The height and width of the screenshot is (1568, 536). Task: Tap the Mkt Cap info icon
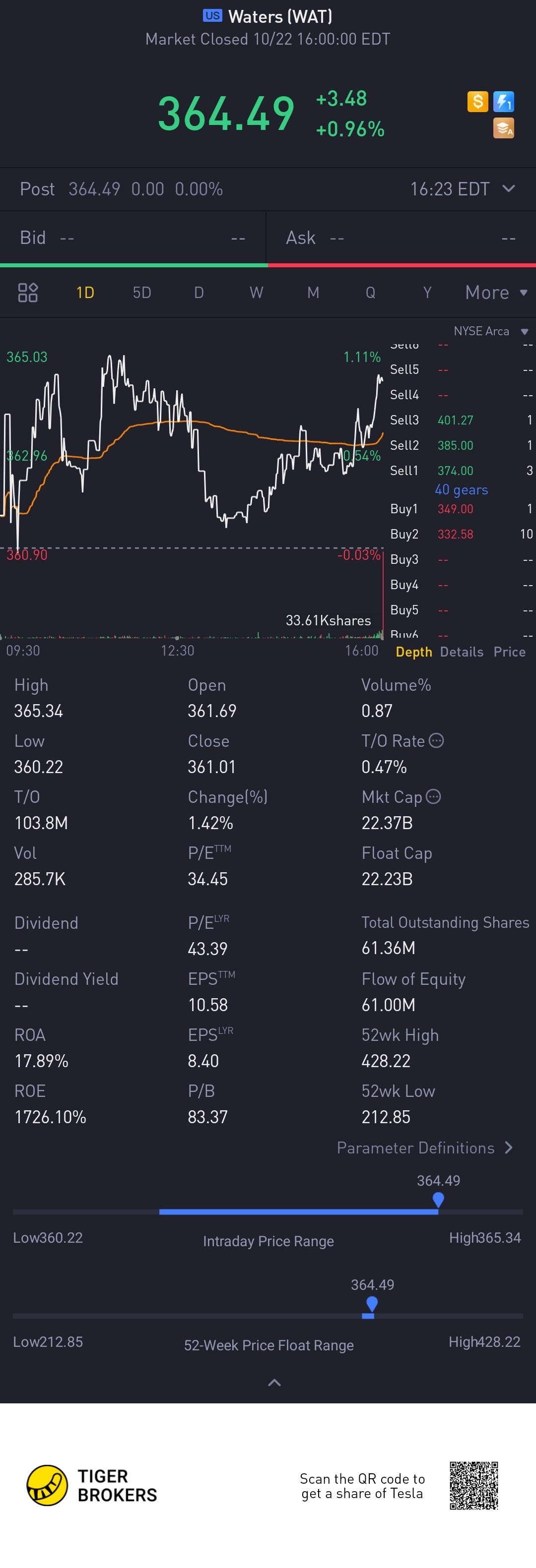[433, 796]
